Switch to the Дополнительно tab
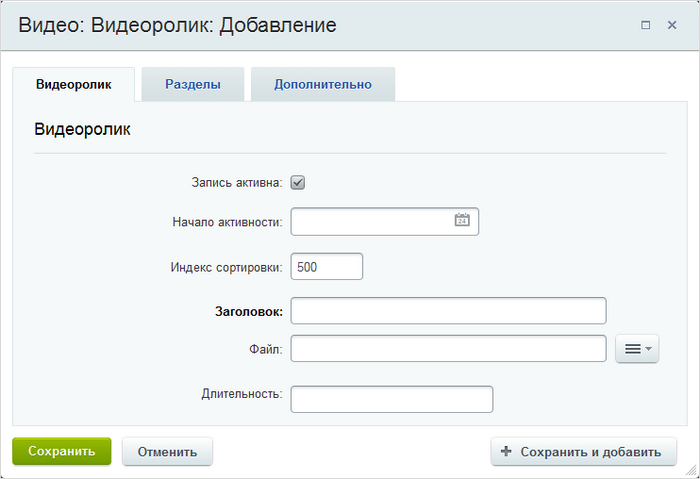700x479 pixels. coord(323,84)
